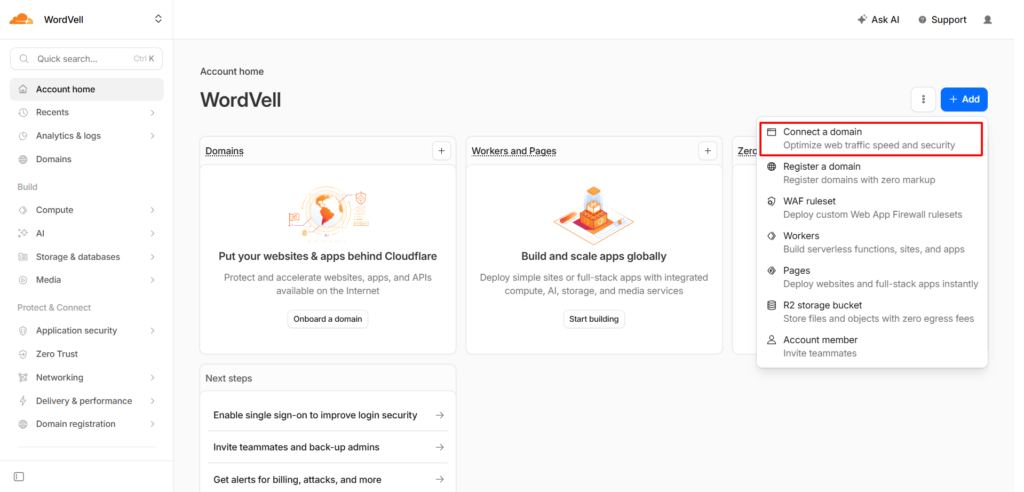Open Ask AI in the top bar

pos(878,20)
